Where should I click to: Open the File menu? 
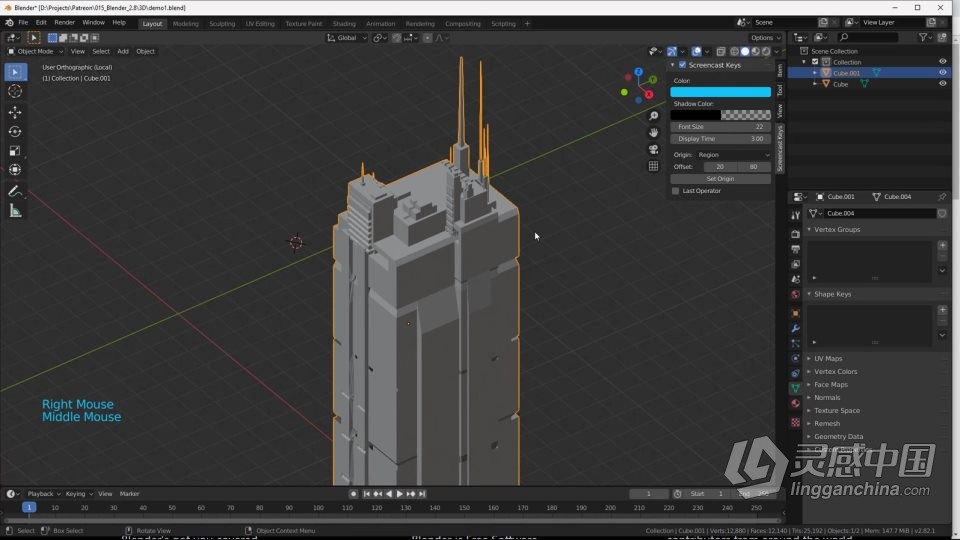tap(23, 23)
